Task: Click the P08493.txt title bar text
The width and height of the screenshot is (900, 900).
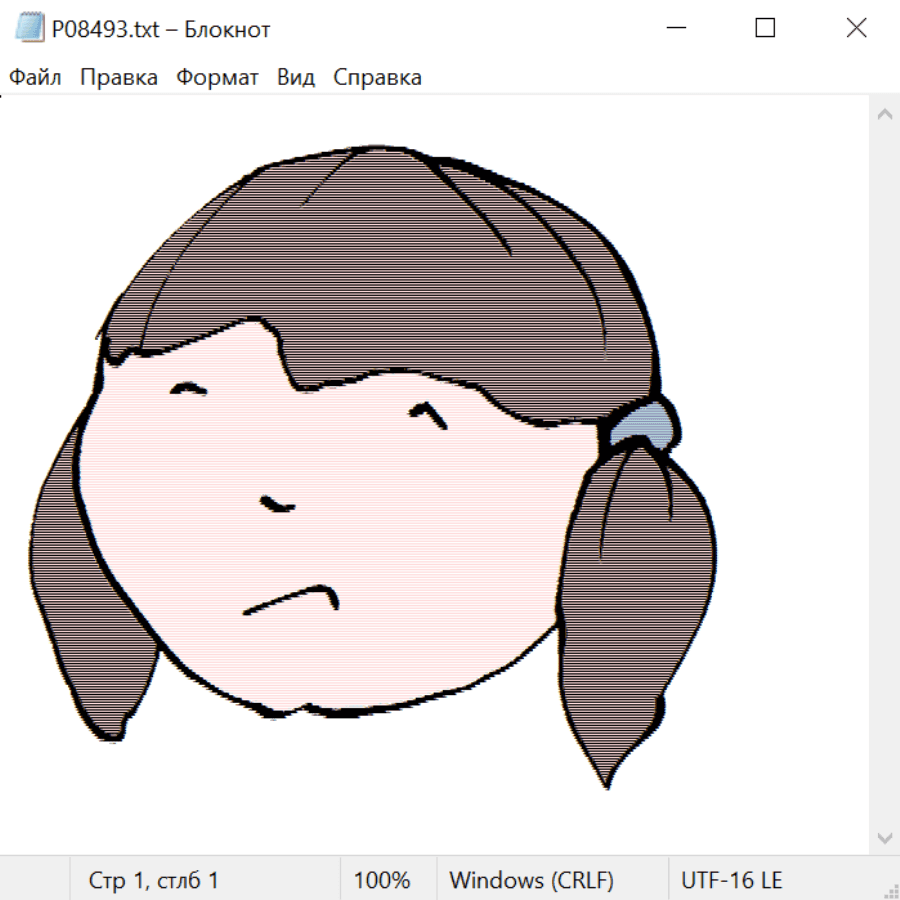Action: [161, 29]
